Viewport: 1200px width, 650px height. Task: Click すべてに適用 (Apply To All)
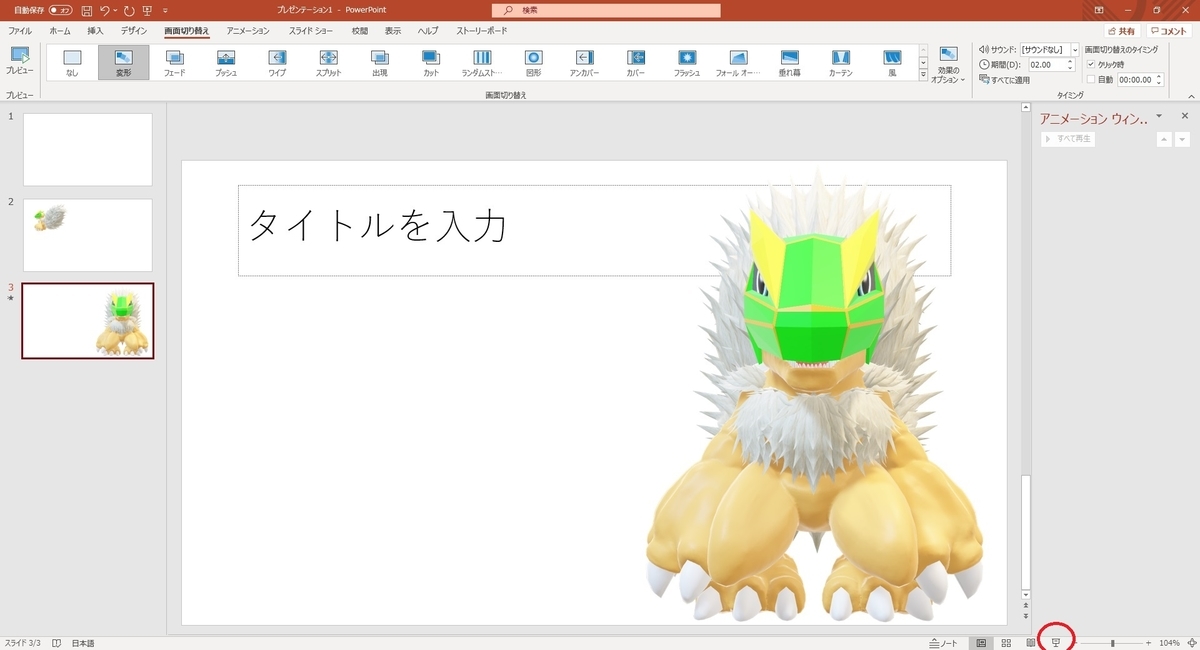(1005, 80)
